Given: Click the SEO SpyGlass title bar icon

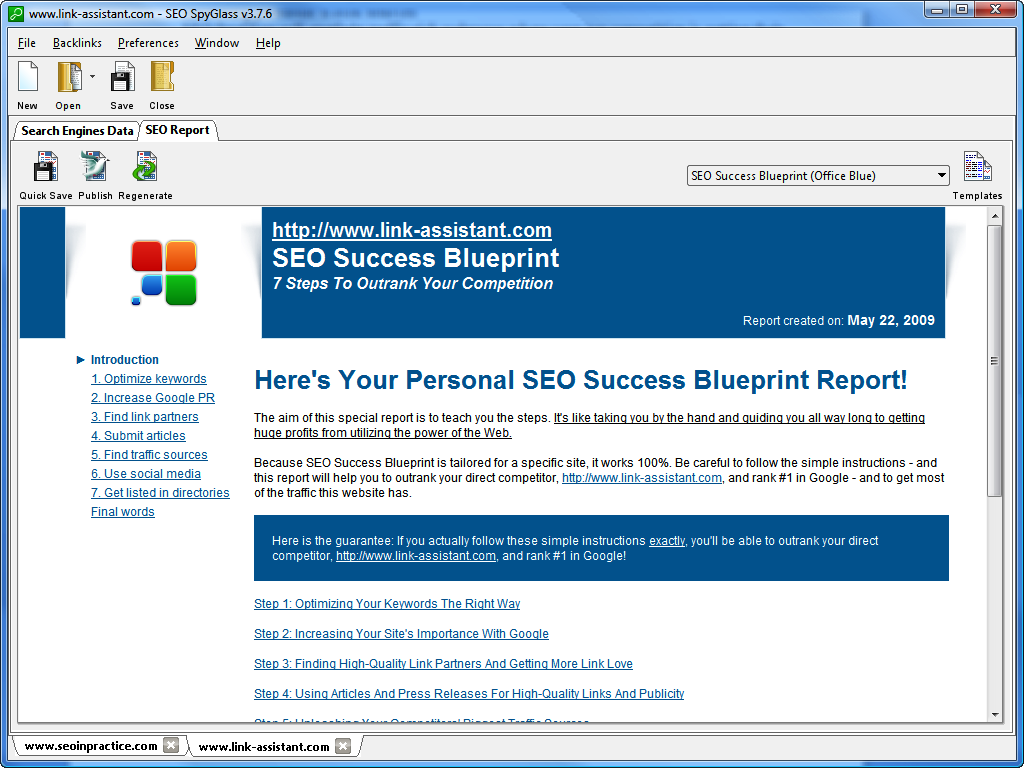Looking at the screenshot, I should [16, 13].
